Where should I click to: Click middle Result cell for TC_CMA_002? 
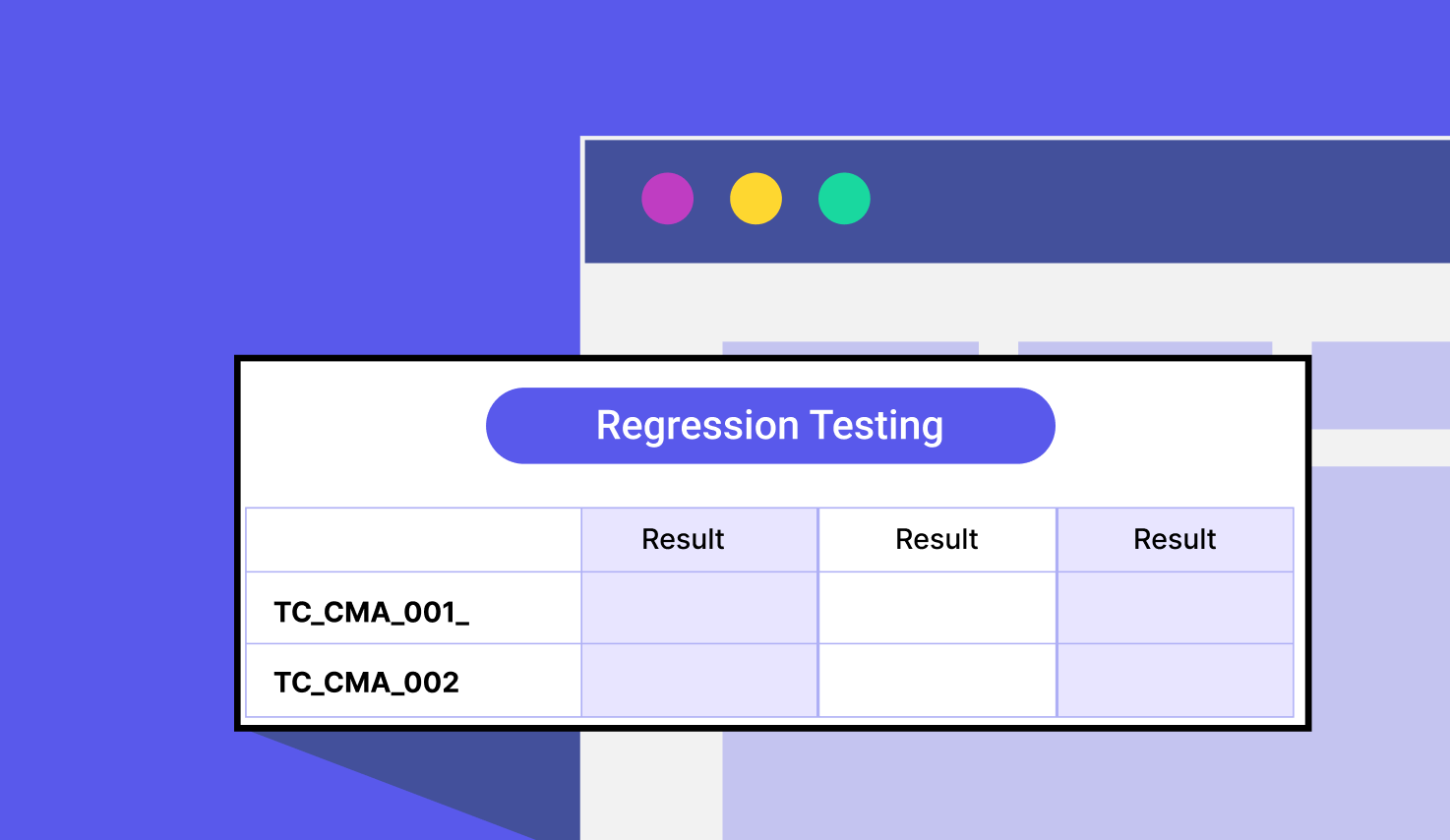(x=937, y=681)
